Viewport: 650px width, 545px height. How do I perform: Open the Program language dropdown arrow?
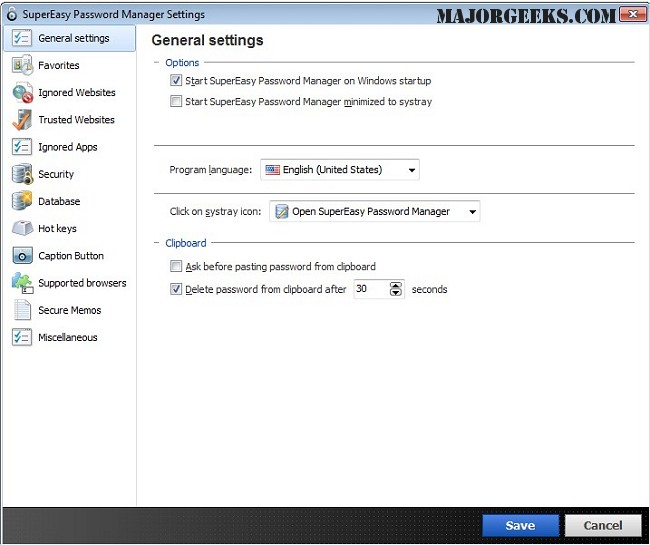click(412, 170)
